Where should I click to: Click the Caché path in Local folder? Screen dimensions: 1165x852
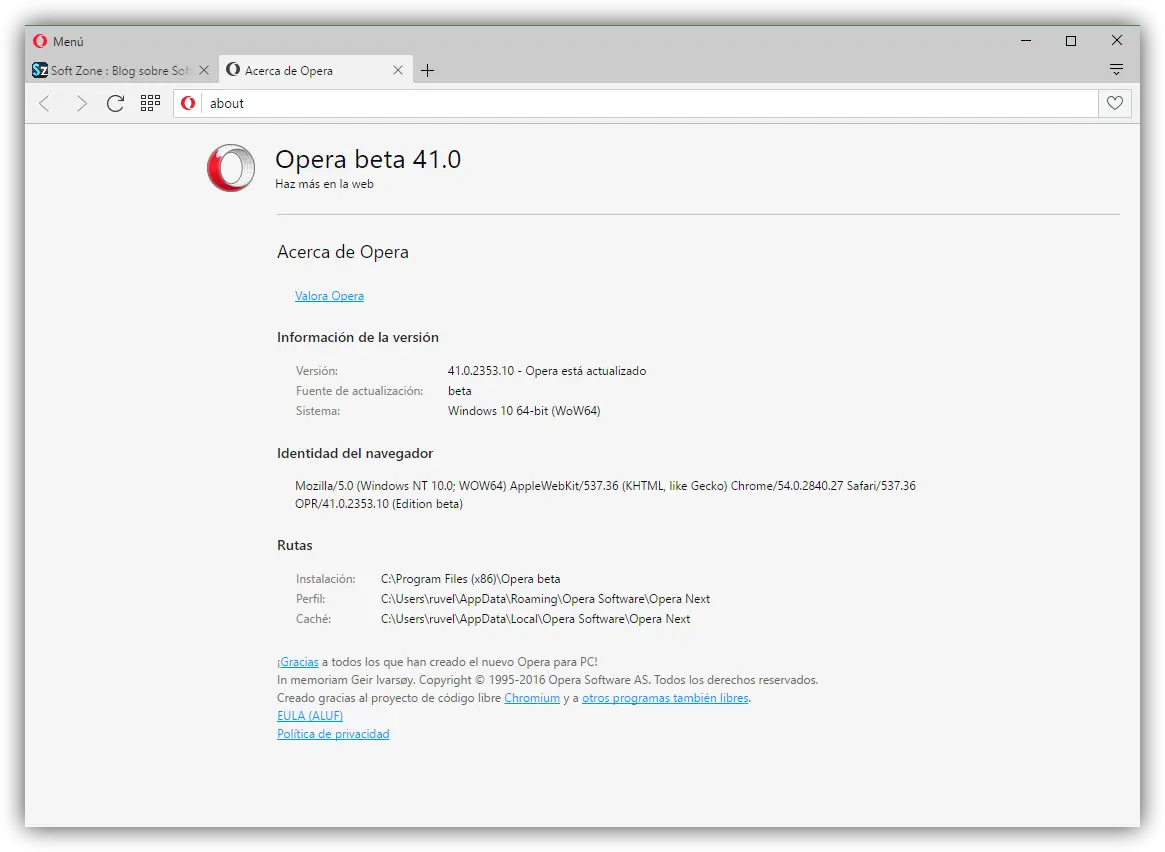pos(536,619)
